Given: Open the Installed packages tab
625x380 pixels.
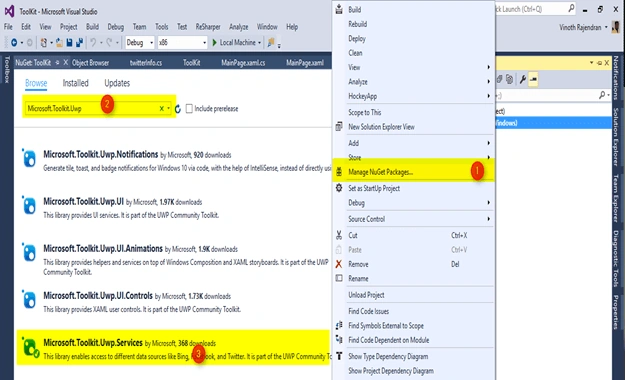Looking at the screenshot, I should pos(75,83).
